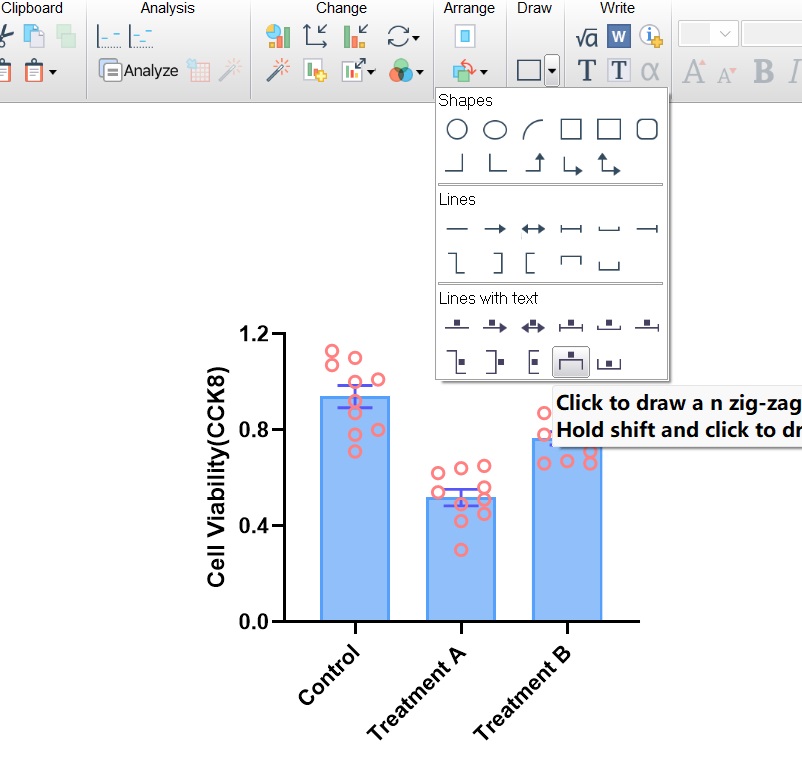
Task: Select the circle shape in Shapes
Action: click(x=457, y=129)
